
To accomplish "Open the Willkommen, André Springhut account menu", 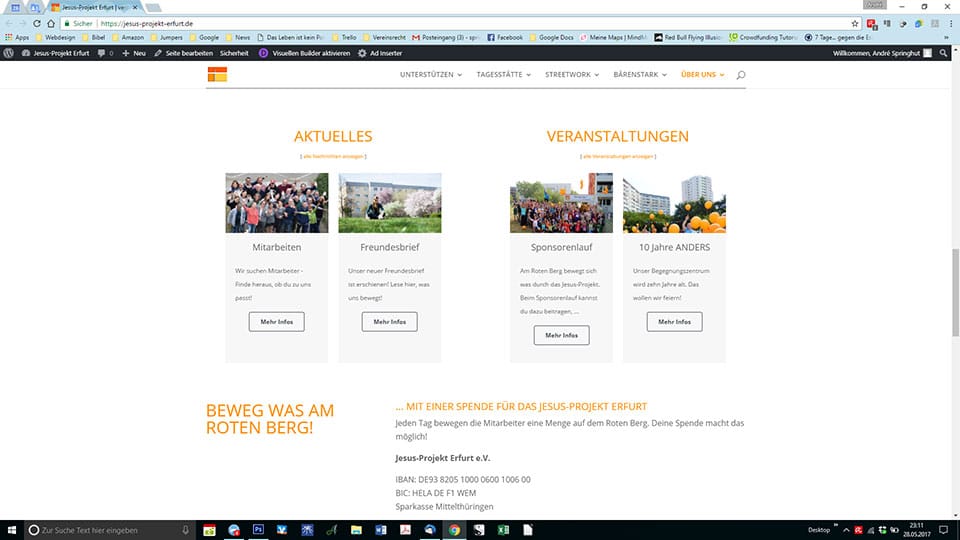I will 882,53.
